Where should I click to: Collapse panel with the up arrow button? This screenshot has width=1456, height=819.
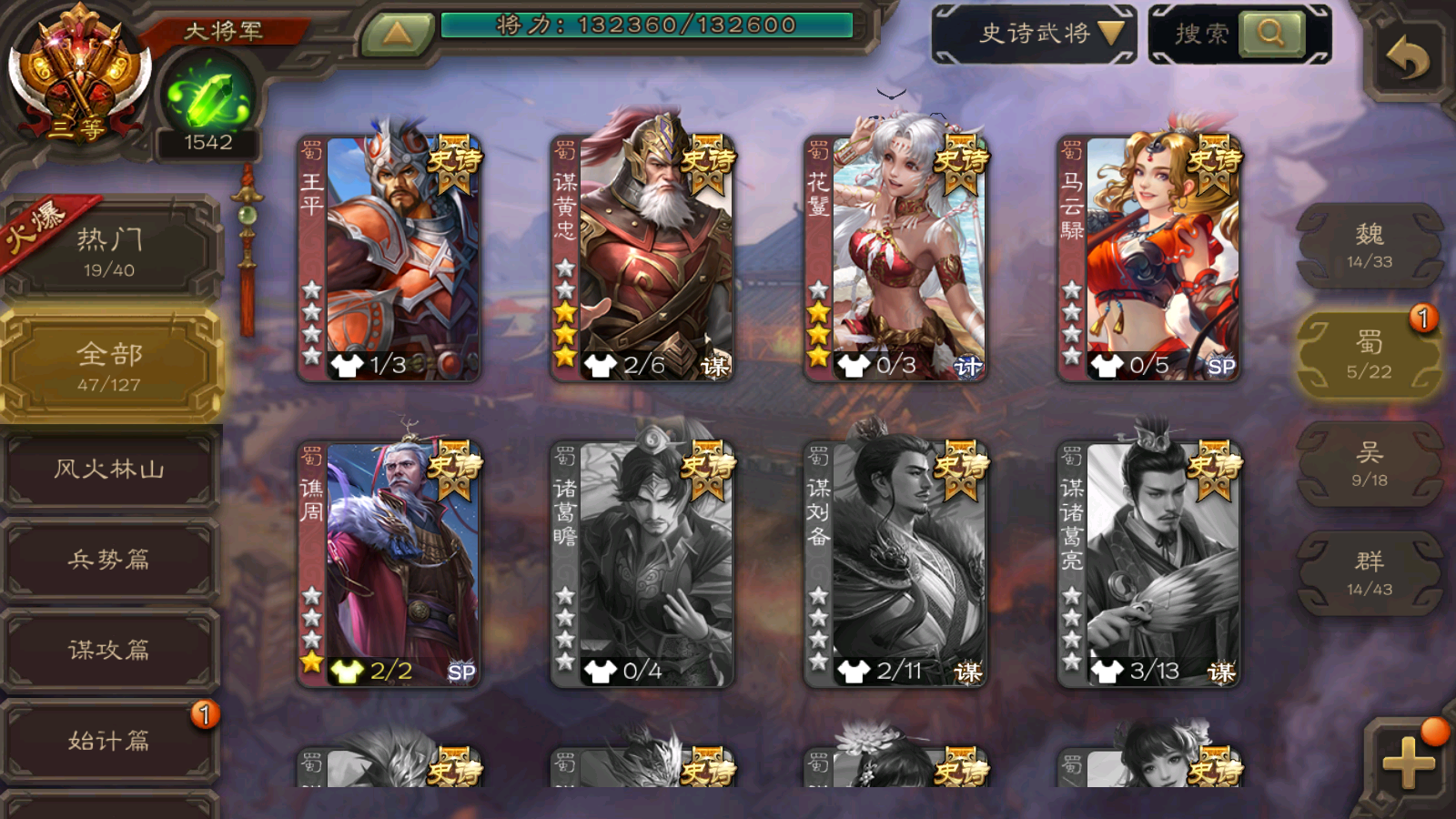tap(398, 33)
